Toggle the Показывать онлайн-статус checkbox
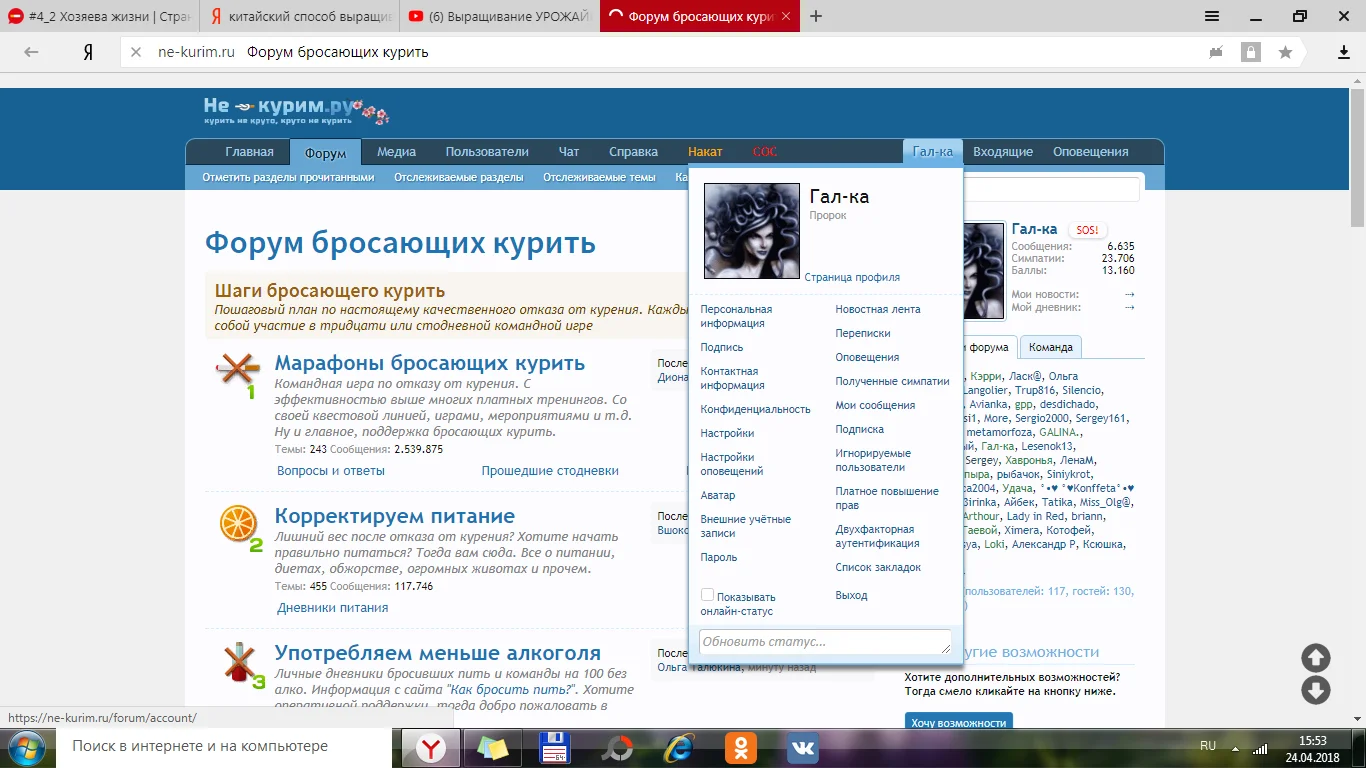Screen dimensions: 1366x768 pos(708,595)
